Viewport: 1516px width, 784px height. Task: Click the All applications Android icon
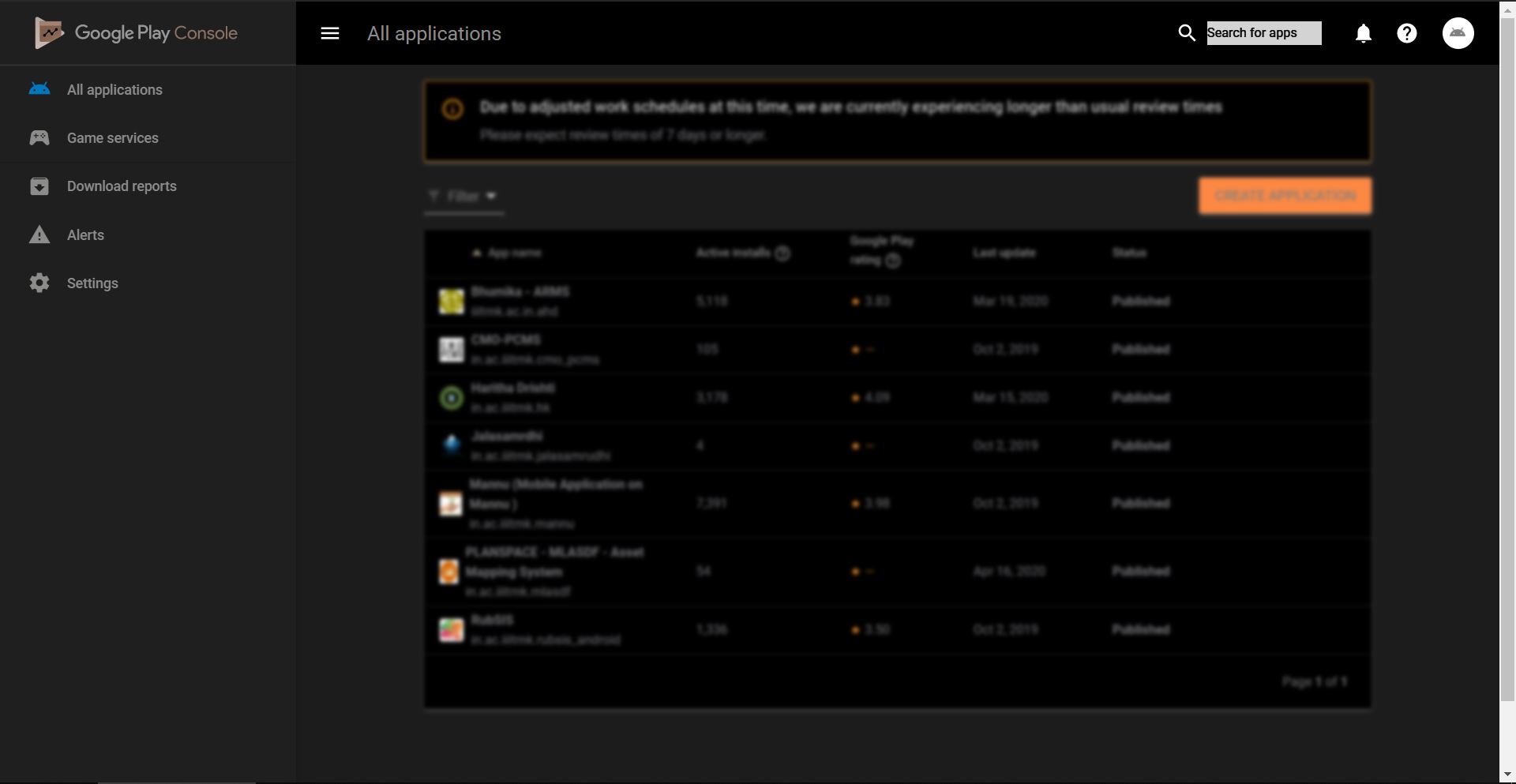[39, 89]
